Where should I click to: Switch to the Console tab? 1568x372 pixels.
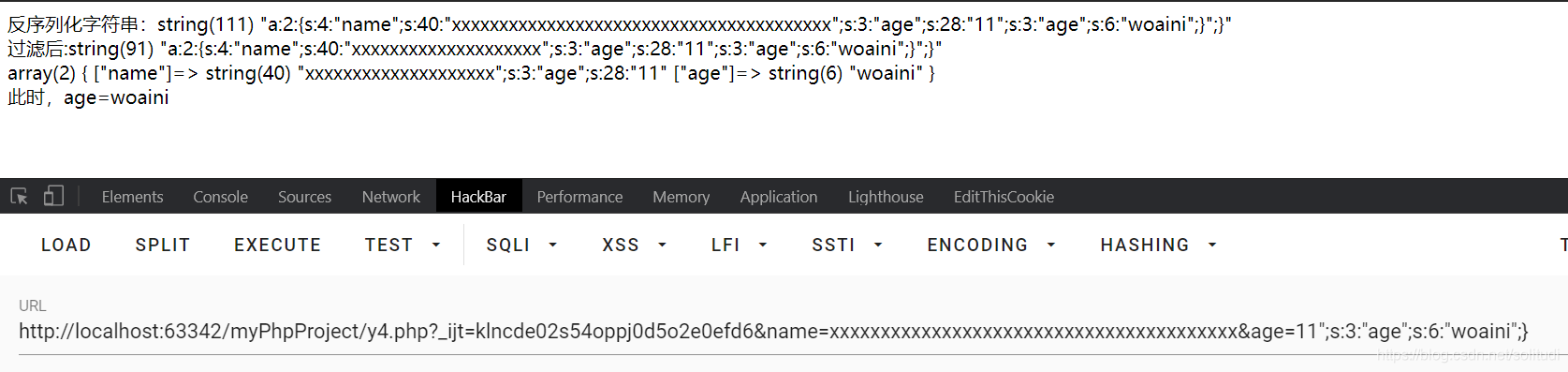[220, 197]
